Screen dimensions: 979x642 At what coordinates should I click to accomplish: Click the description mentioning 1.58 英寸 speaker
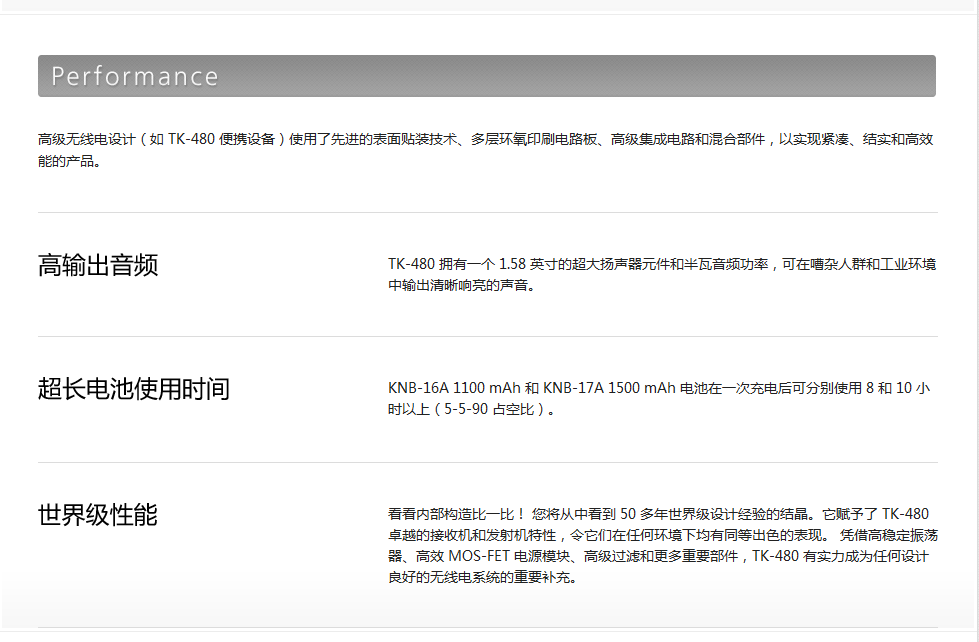click(x=662, y=275)
